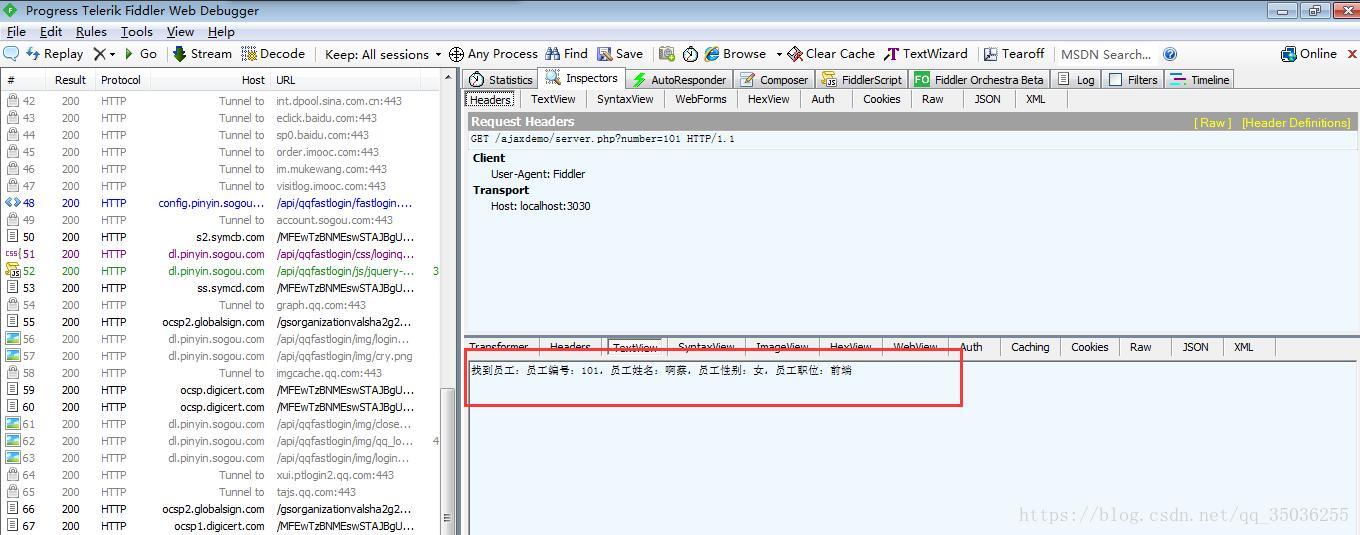Viewport: 1360px width, 535px height.
Task: Launch Browse with Internet Explorer
Action: coord(735,54)
